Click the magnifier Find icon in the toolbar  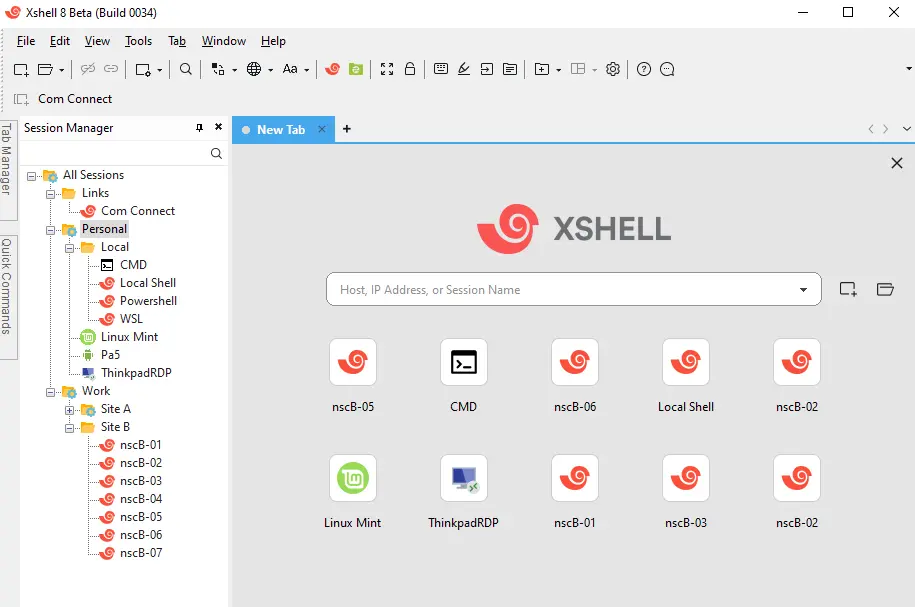click(x=186, y=69)
